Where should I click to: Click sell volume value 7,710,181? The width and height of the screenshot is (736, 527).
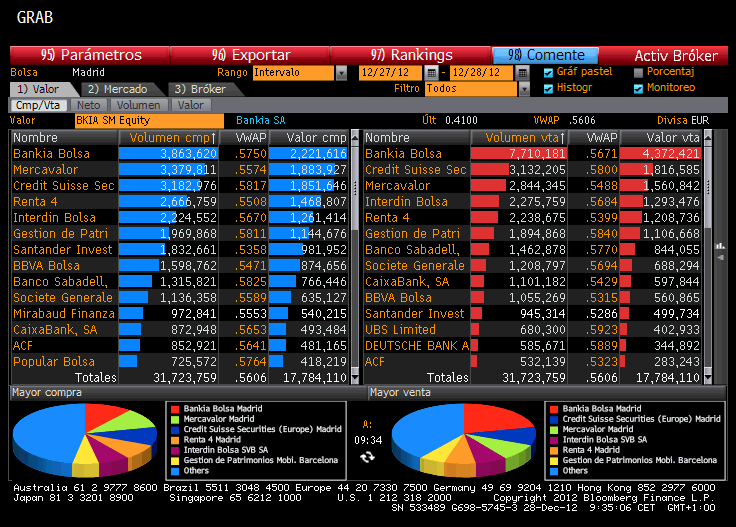(x=537, y=154)
